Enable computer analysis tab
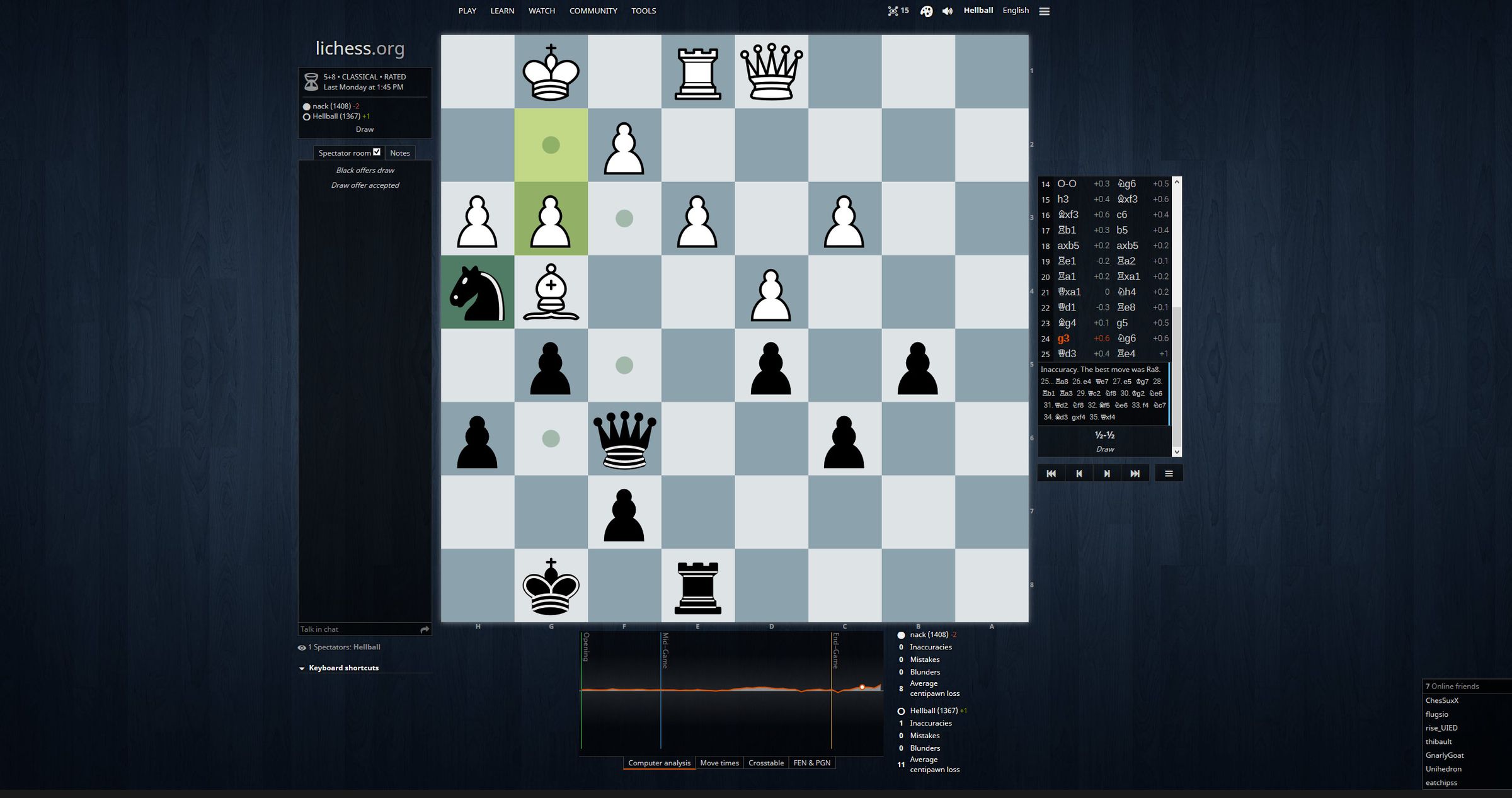1512x798 pixels. [x=659, y=762]
